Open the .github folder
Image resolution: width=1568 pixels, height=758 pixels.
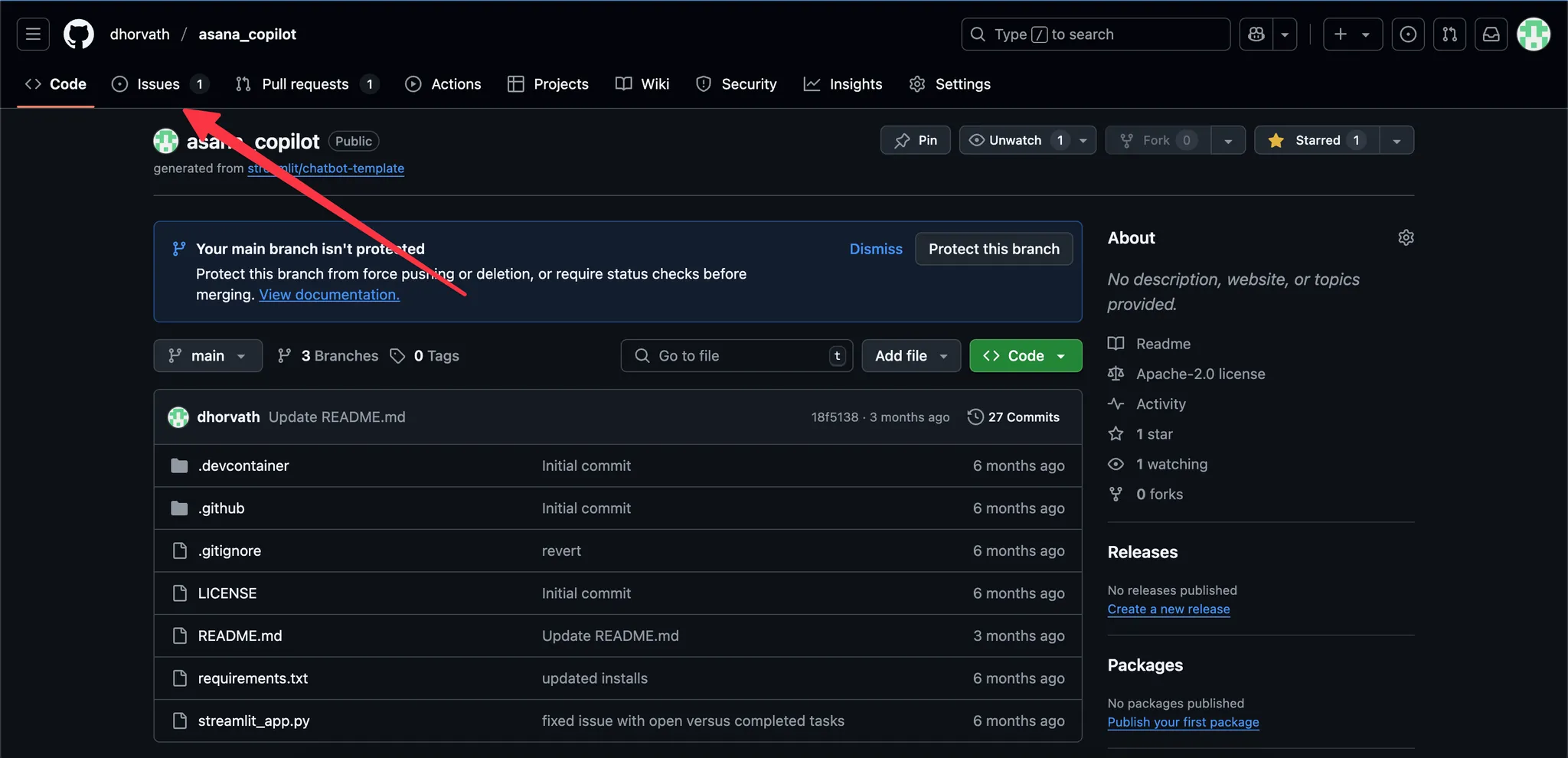tap(221, 508)
